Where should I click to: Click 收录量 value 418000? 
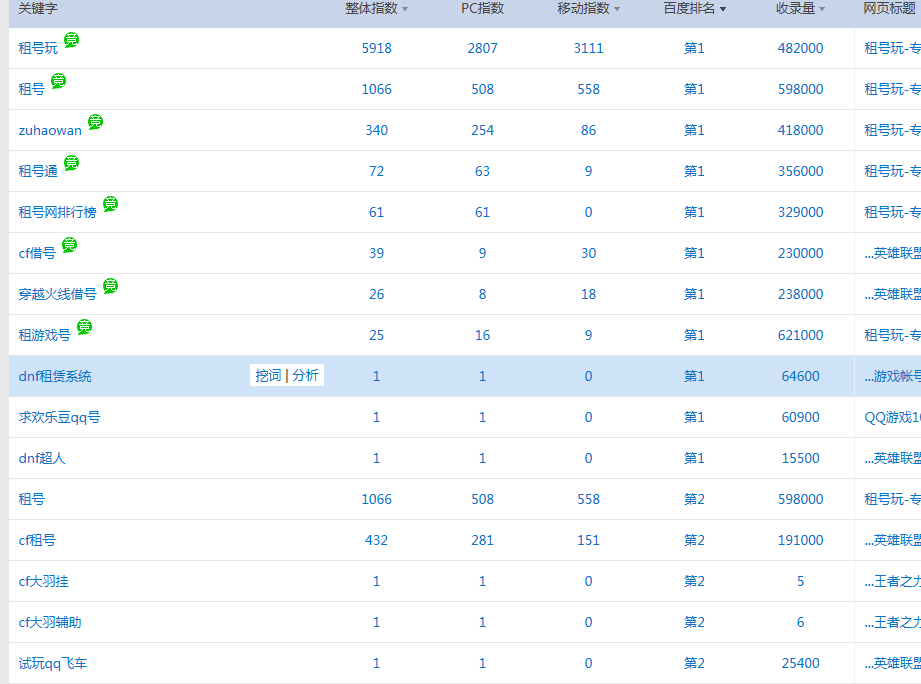(x=801, y=130)
